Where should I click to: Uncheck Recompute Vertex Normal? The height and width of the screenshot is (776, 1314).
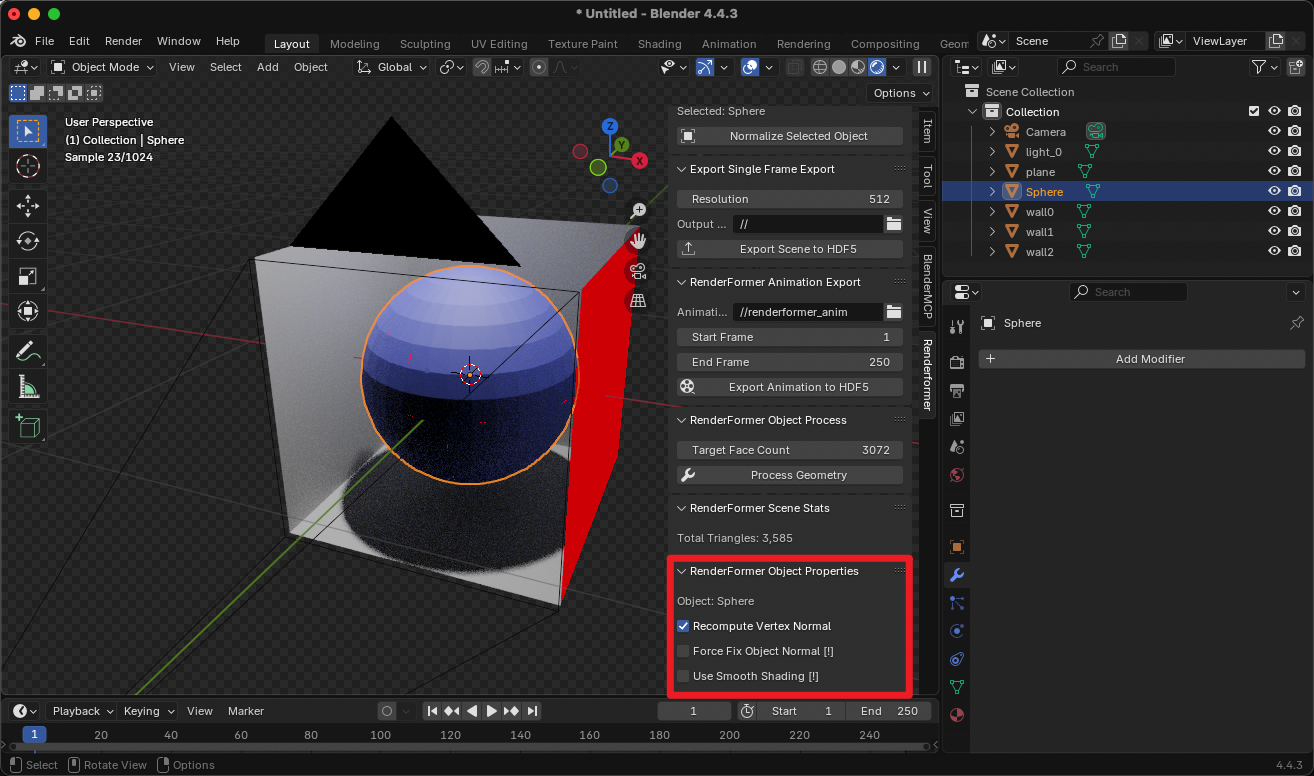683,626
